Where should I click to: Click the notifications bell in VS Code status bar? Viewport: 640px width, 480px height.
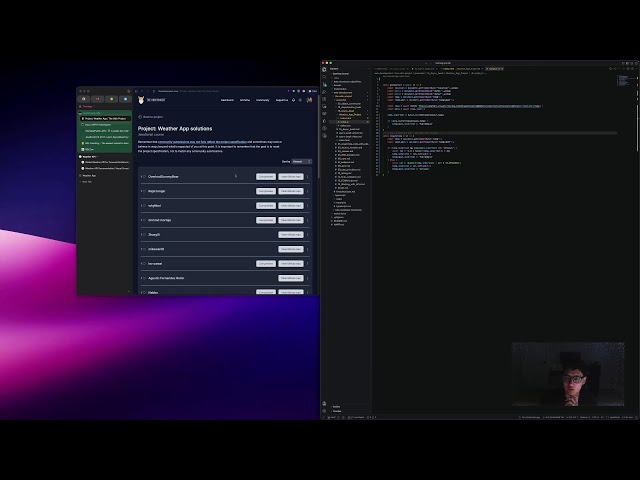pyautogui.click(x=637, y=418)
